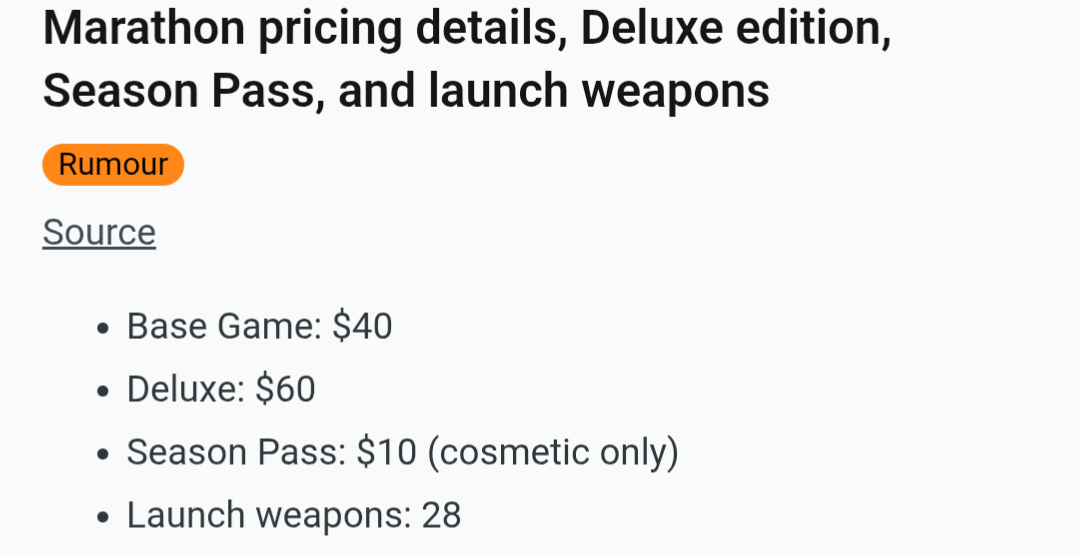Click the bullet before the Launch weapons item

(x=103, y=517)
